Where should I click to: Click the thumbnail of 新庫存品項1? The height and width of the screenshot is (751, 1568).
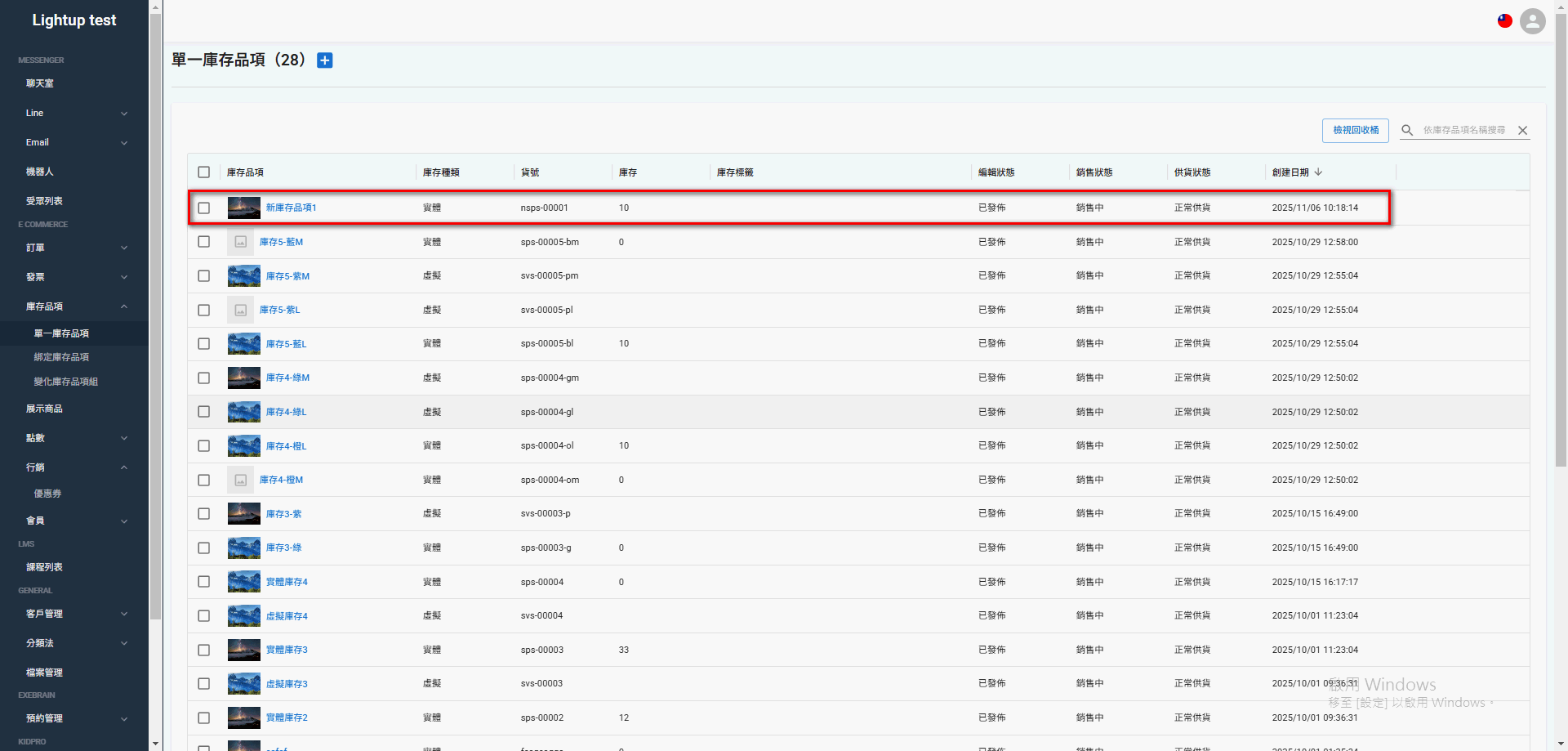pyautogui.click(x=244, y=208)
